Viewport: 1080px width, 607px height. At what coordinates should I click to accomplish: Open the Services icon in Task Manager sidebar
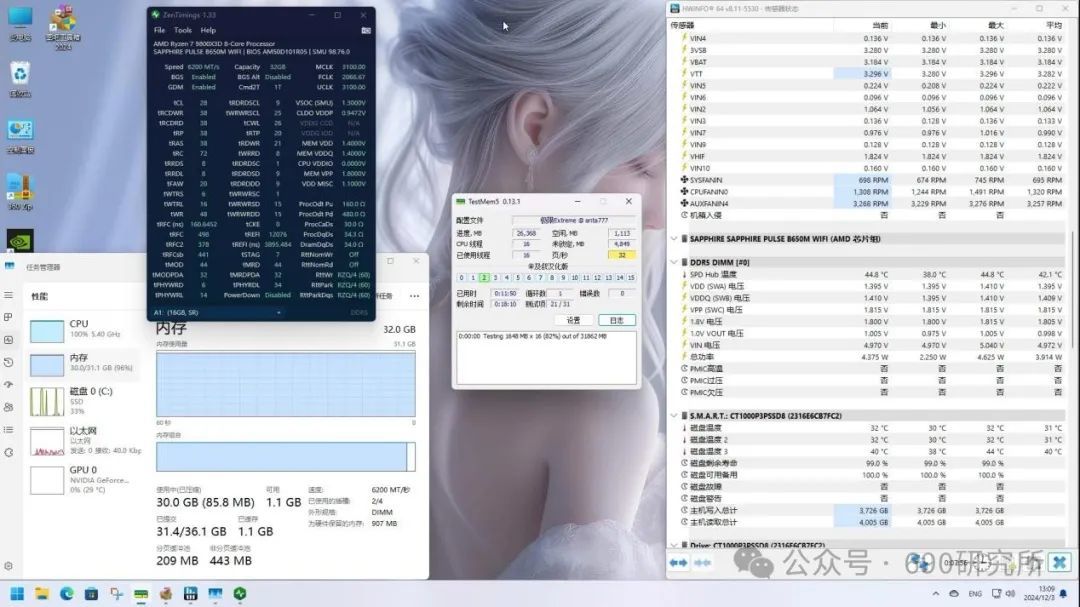point(8,453)
